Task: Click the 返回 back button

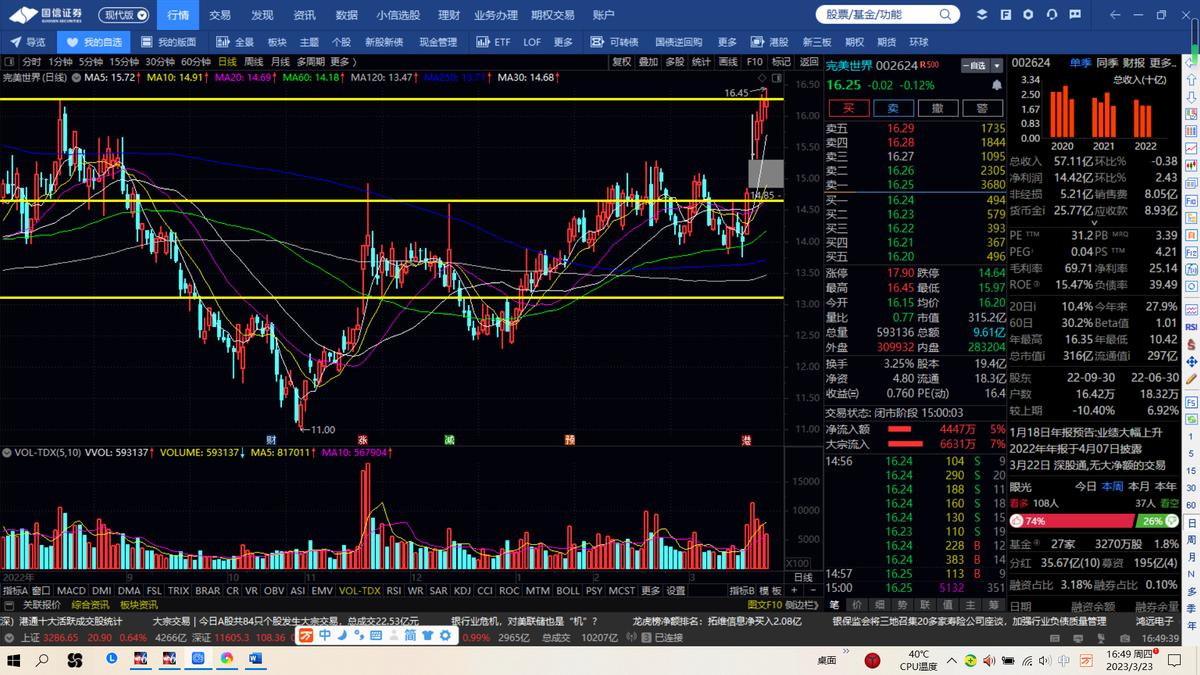Action: click(809, 62)
